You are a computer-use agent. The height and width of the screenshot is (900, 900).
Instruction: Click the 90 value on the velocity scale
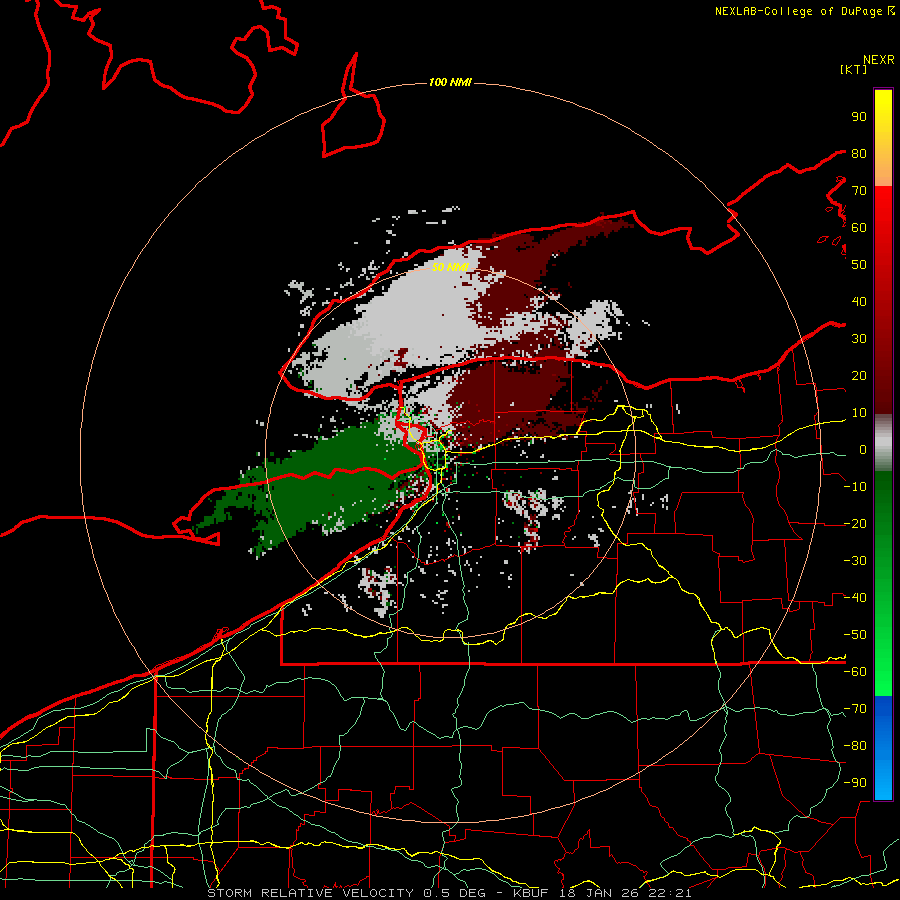pyautogui.click(x=859, y=117)
